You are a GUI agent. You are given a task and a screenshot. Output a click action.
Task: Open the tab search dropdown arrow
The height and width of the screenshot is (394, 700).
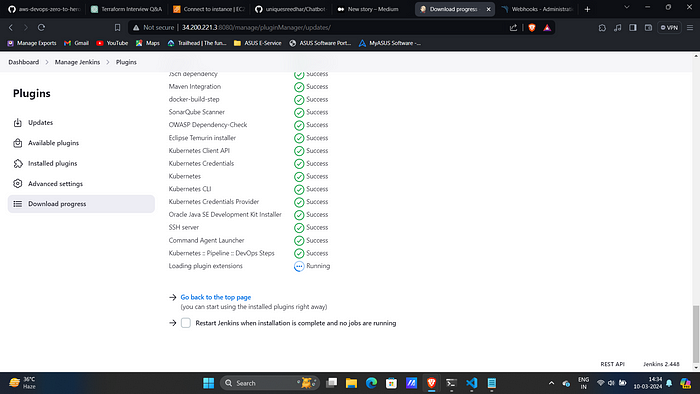pyautogui.click(x=626, y=7)
